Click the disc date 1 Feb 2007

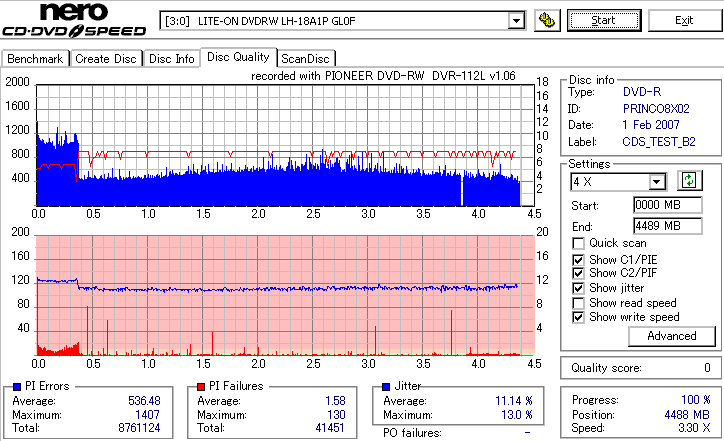point(651,125)
